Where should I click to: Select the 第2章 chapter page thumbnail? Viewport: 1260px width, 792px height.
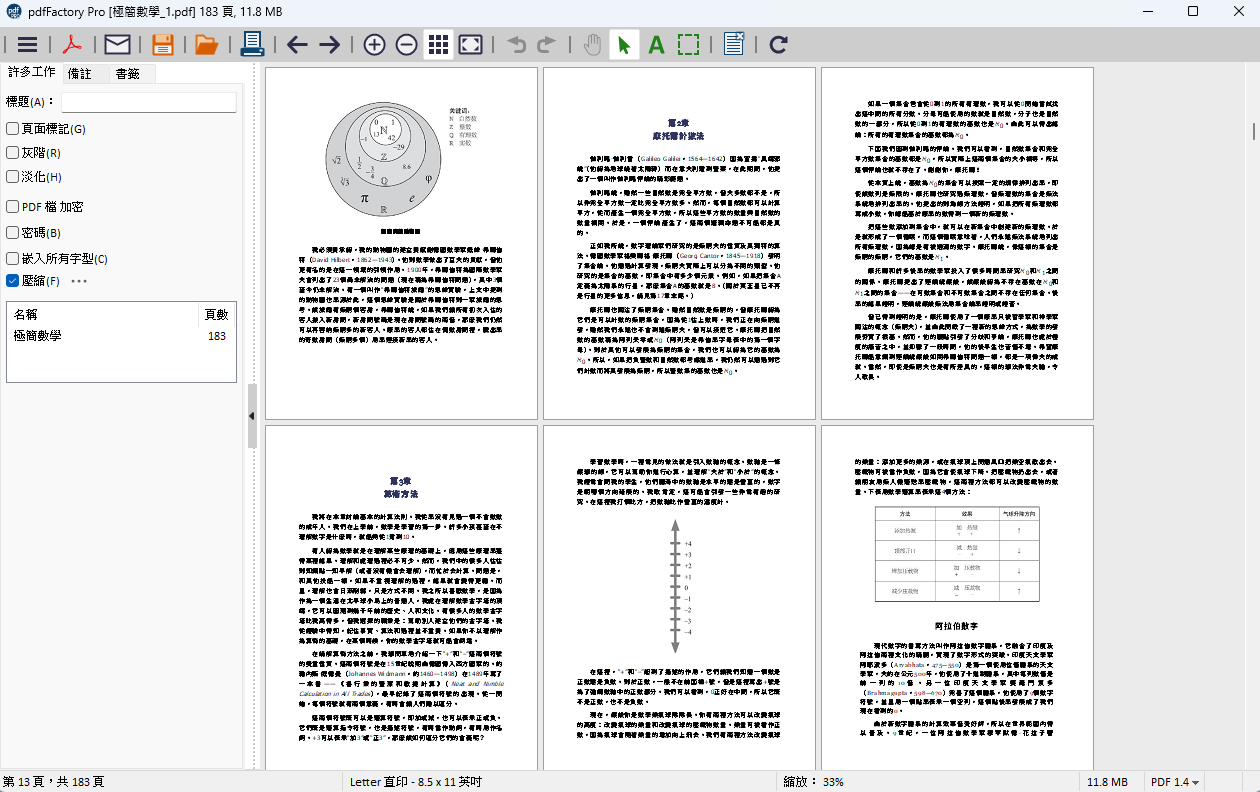(678, 243)
